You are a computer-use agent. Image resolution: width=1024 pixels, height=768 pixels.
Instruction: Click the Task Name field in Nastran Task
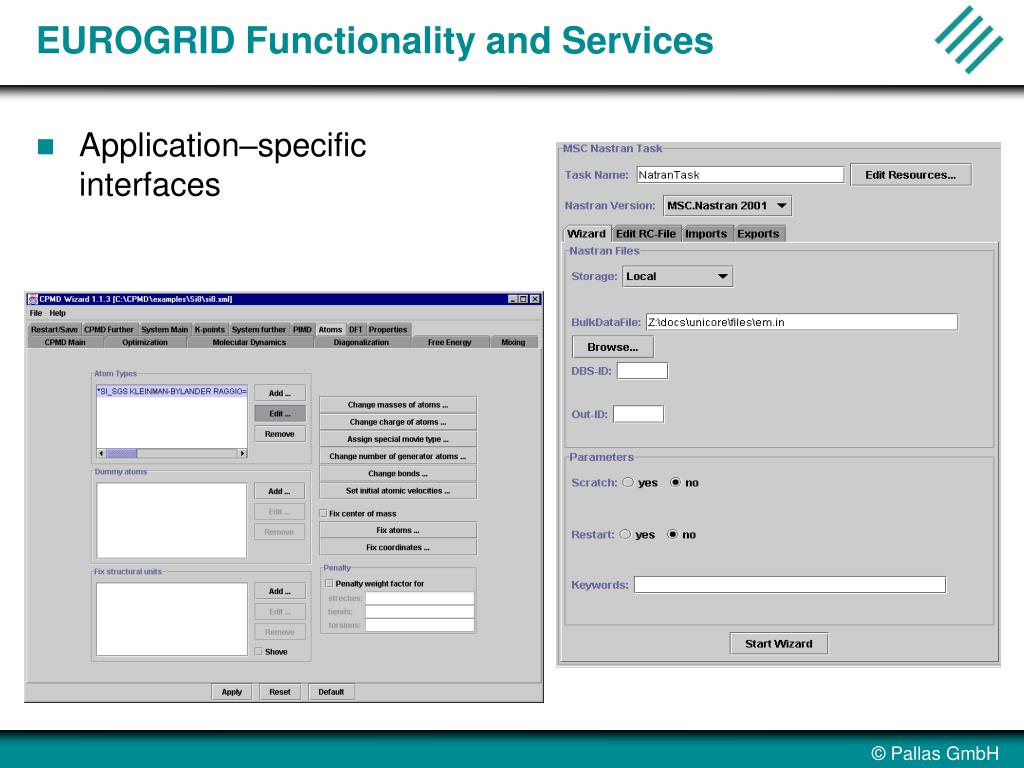pyautogui.click(x=741, y=175)
